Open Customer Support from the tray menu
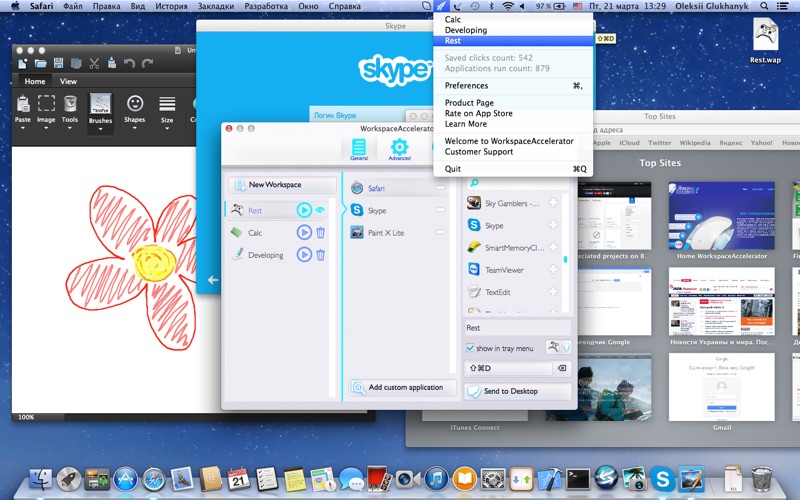Viewport: 800px width, 500px height. [x=513, y=152]
